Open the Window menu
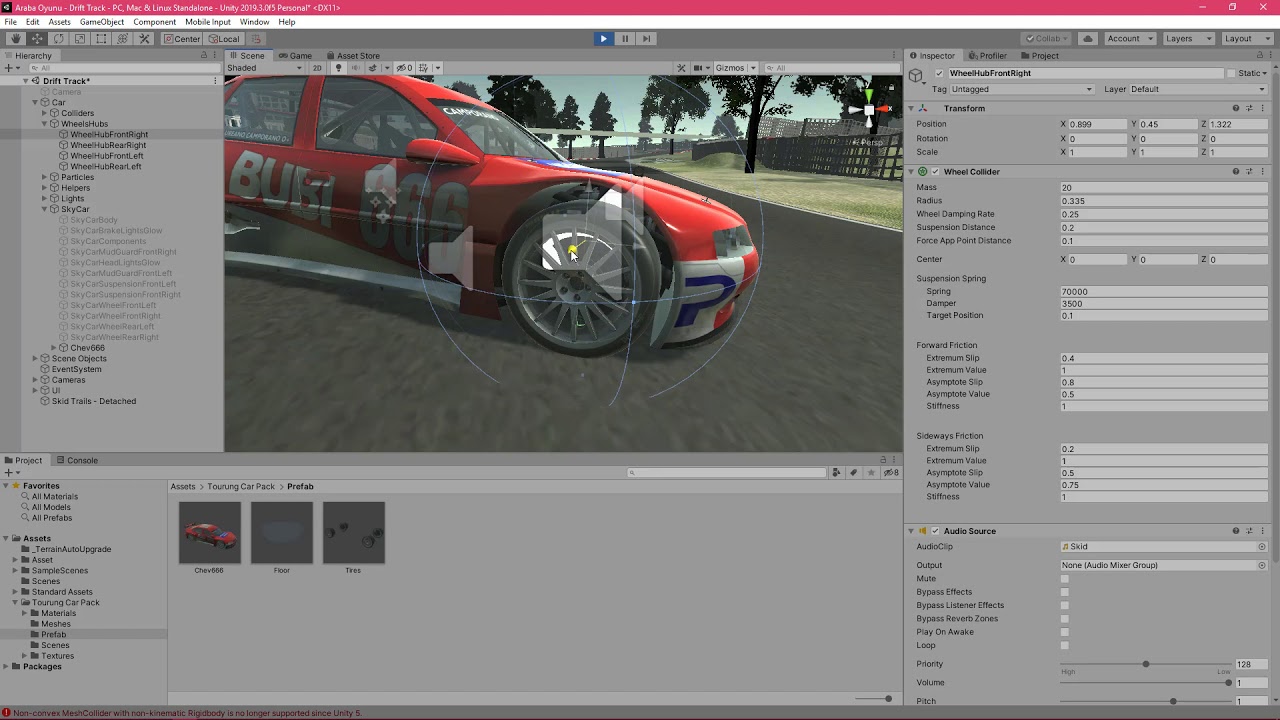This screenshot has height=720, width=1280. 254,22
